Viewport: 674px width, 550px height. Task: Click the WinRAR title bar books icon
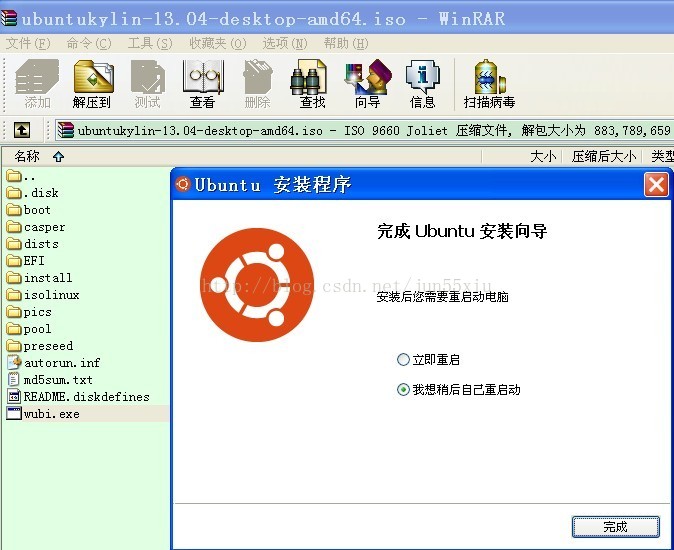click(x=9, y=18)
